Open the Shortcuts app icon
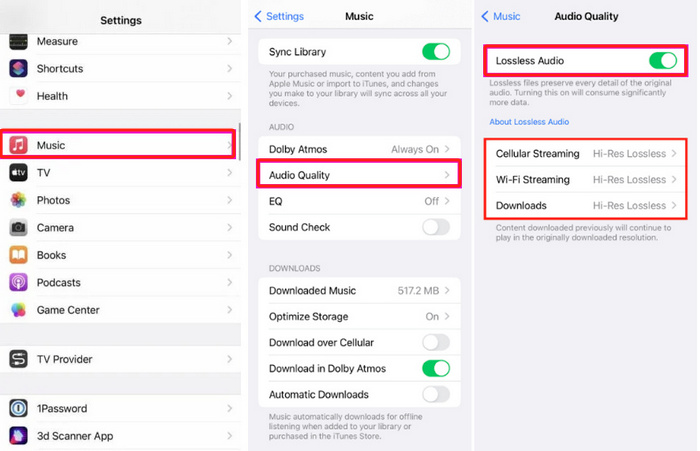 (18, 69)
